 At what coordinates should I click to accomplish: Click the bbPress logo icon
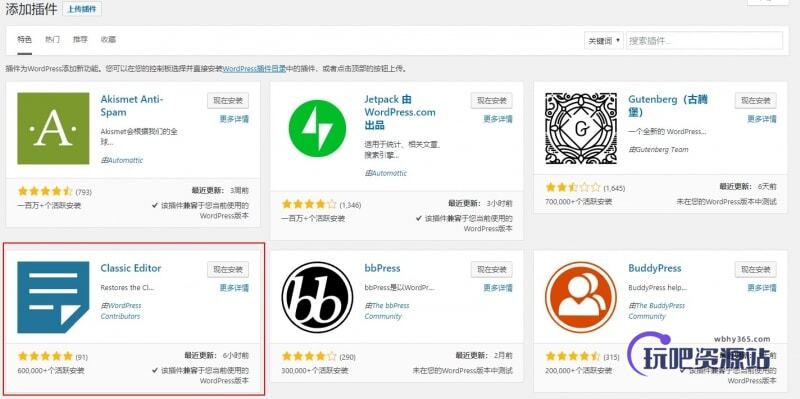point(317,297)
